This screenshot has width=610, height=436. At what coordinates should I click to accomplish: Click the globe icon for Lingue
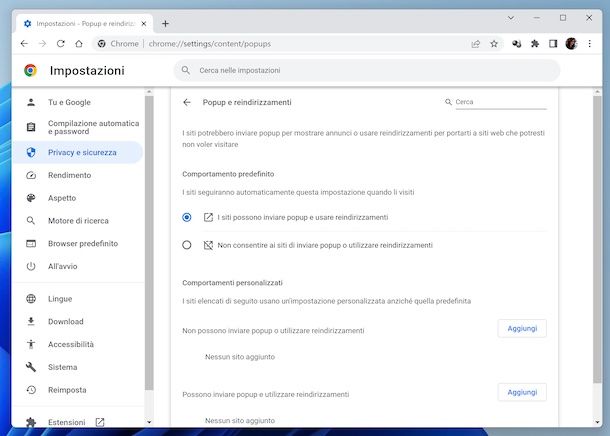31,299
